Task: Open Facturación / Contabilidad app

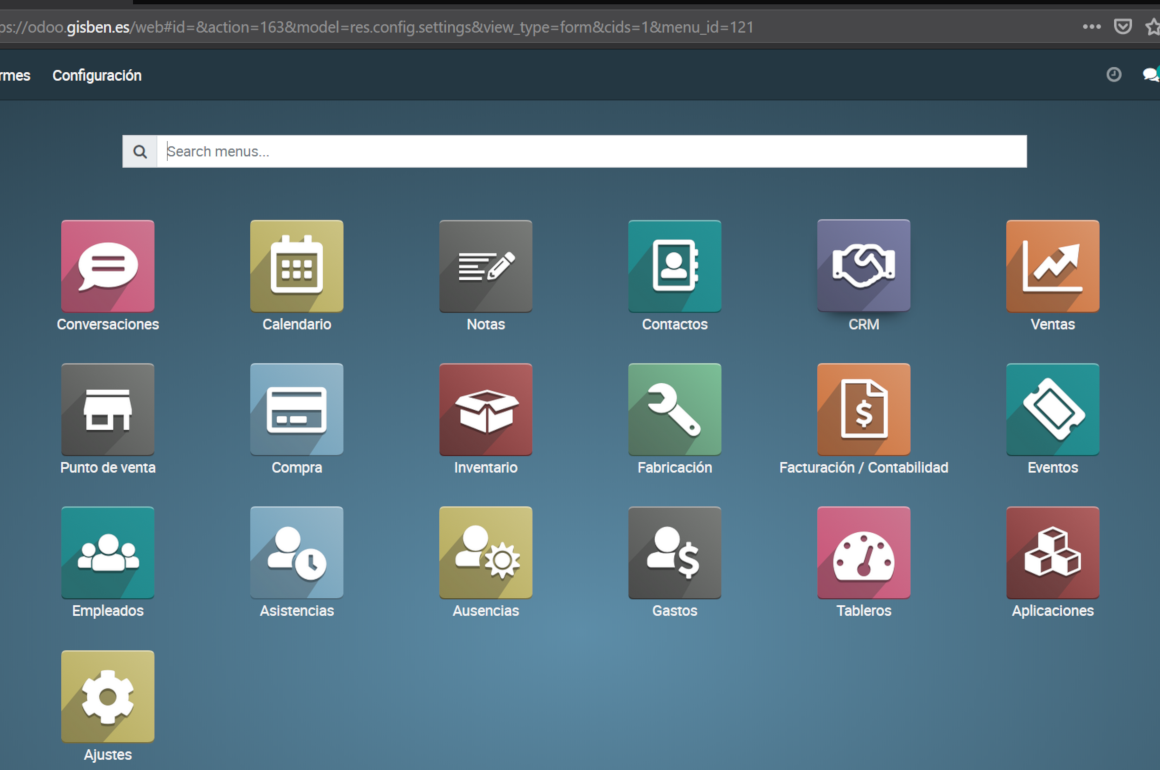Action: click(x=864, y=410)
